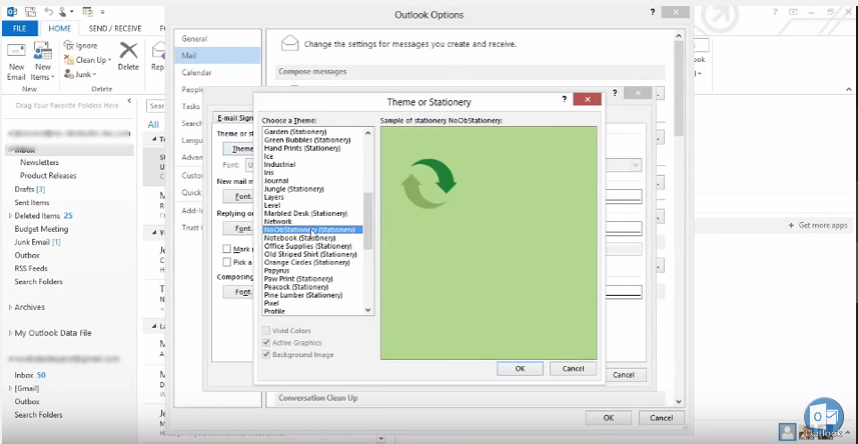Click the Outlook logo in the title bar
This screenshot has height=444, width=858.
[14, 11]
